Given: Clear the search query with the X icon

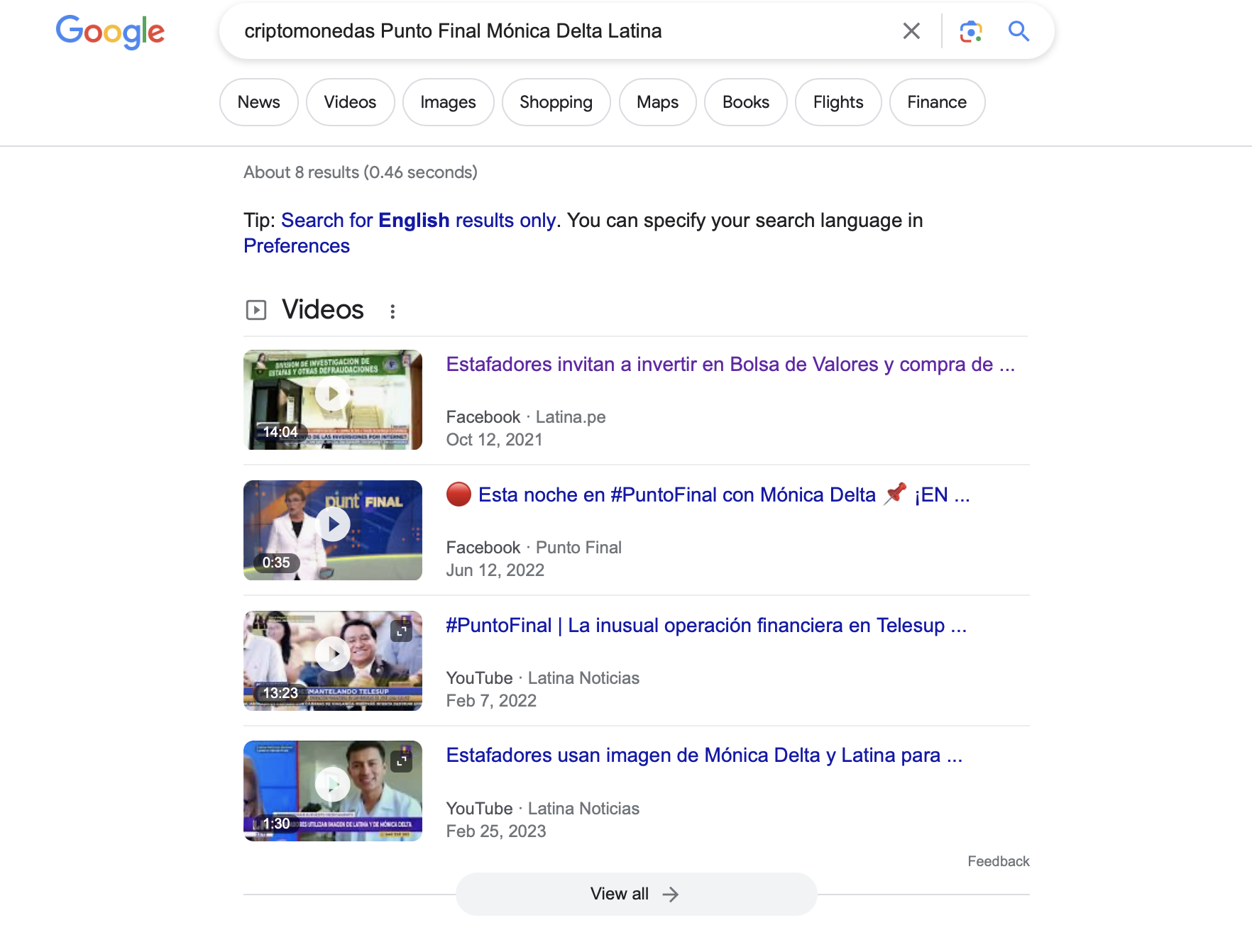Looking at the screenshot, I should (911, 31).
